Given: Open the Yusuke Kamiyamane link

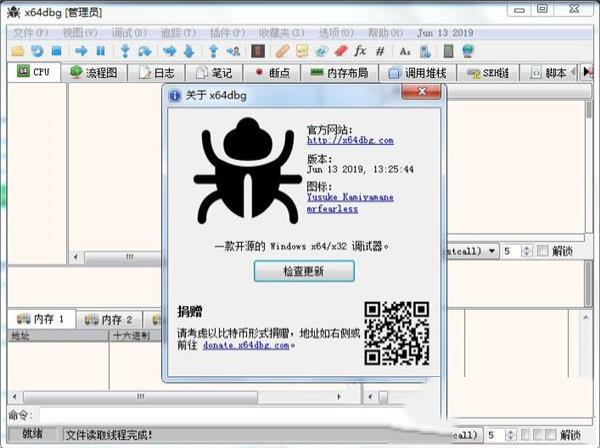Looking at the screenshot, I should 350,197.
